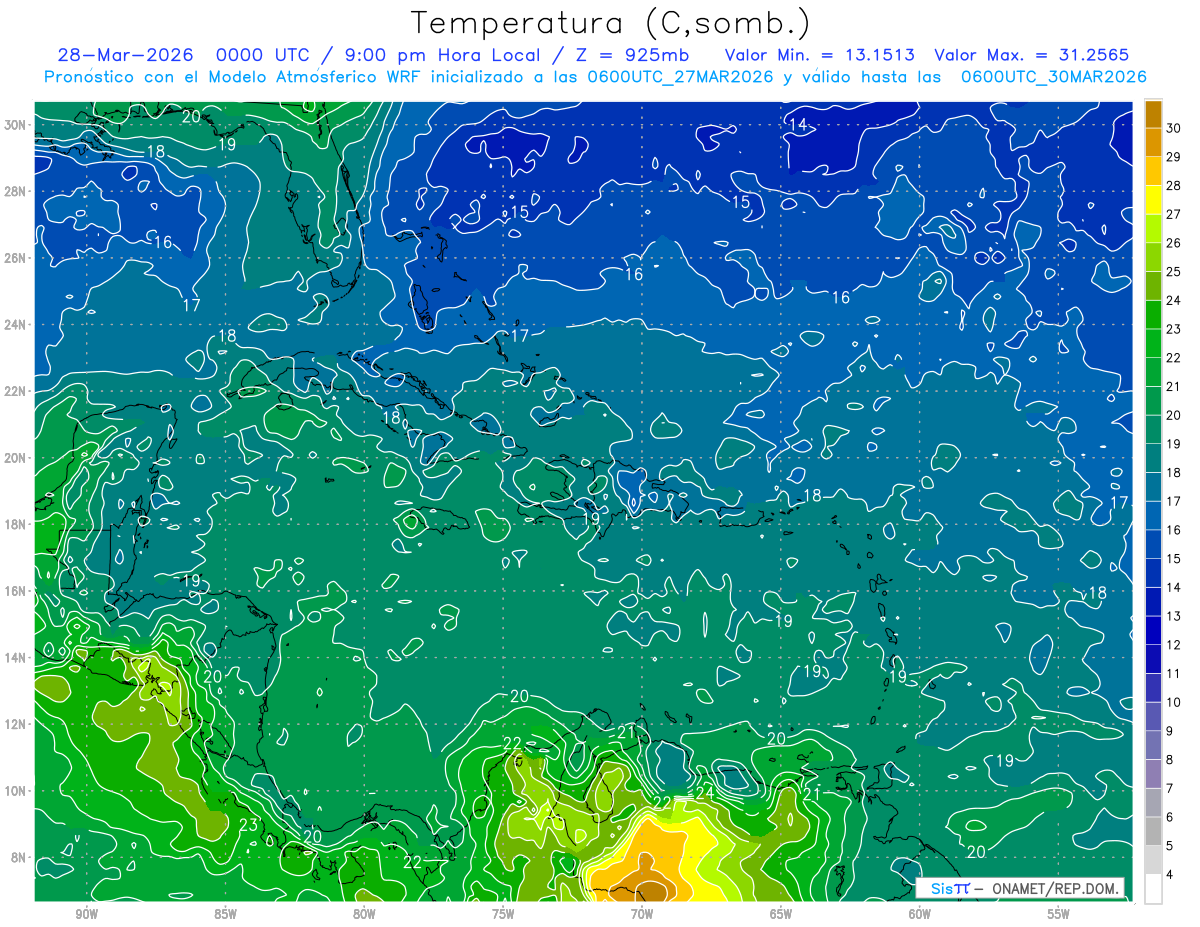This screenshot has height=927, width=1200.
Task: Click the orange 30 degree color swatch
Action: click(1153, 113)
